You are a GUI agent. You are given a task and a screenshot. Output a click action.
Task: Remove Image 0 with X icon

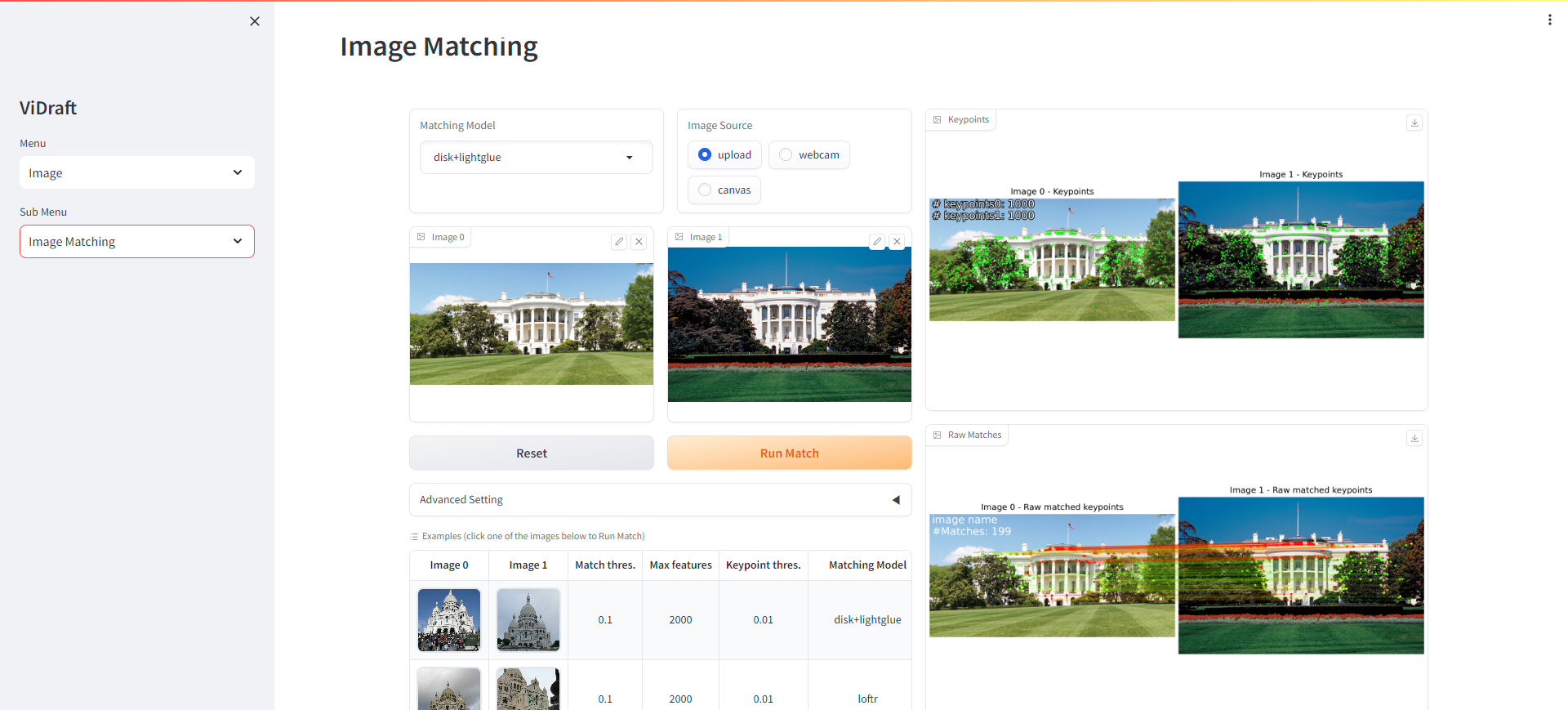coord(639,241)
